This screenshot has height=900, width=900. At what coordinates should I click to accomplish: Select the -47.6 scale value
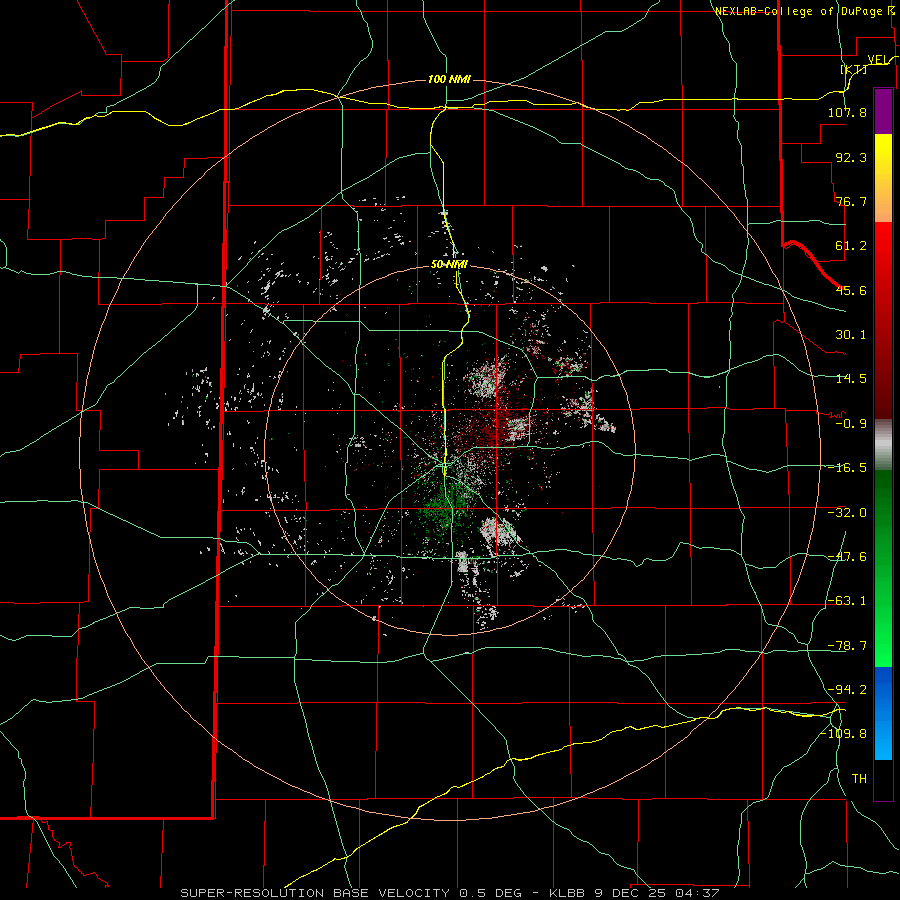click(847, 557)
